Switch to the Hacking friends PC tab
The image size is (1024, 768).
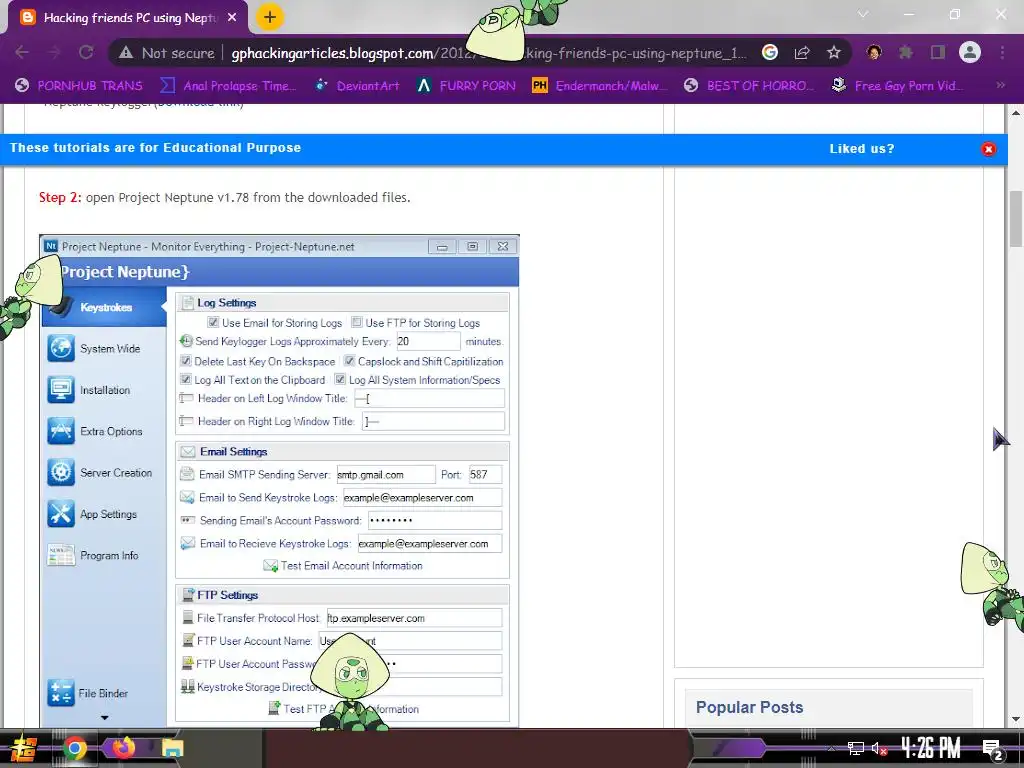(x=128, y=18)
